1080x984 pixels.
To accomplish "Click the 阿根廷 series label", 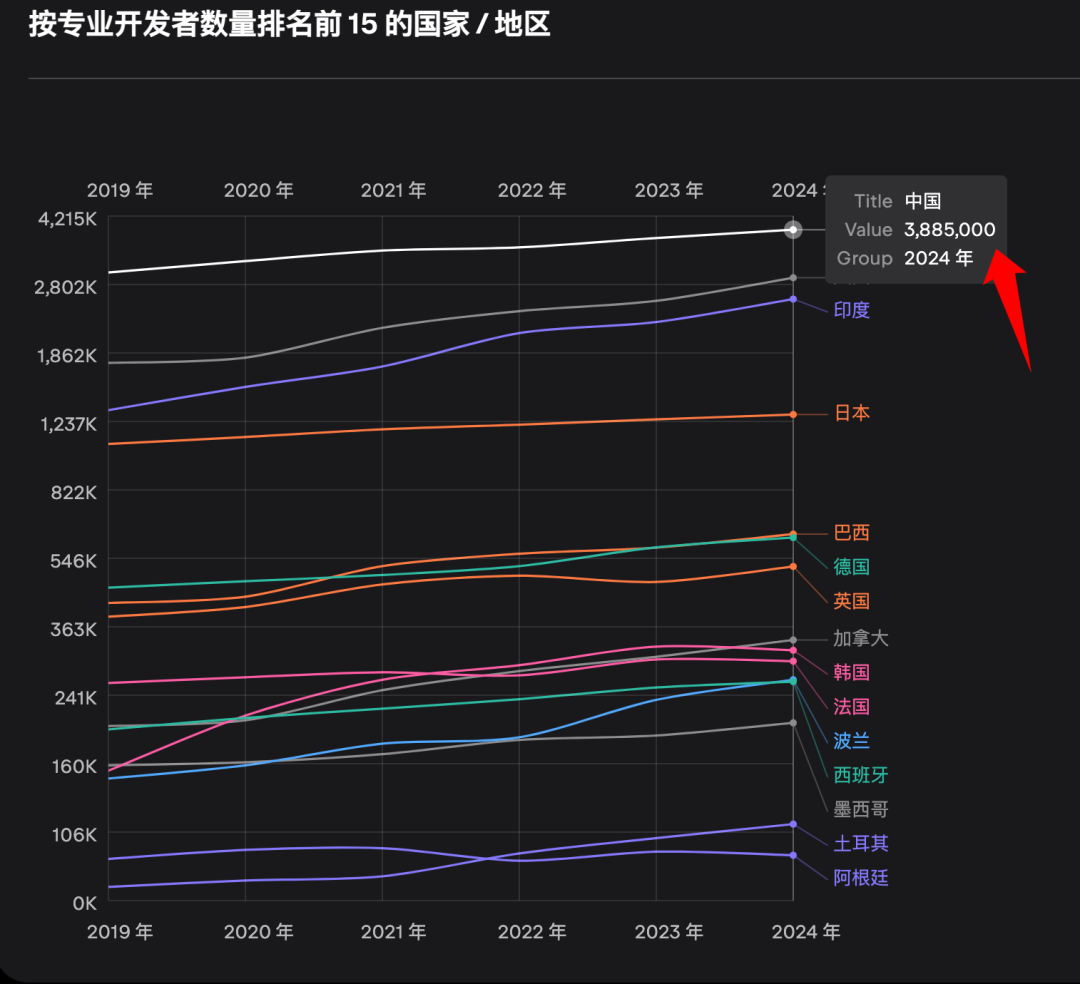I will click(861, 878).
